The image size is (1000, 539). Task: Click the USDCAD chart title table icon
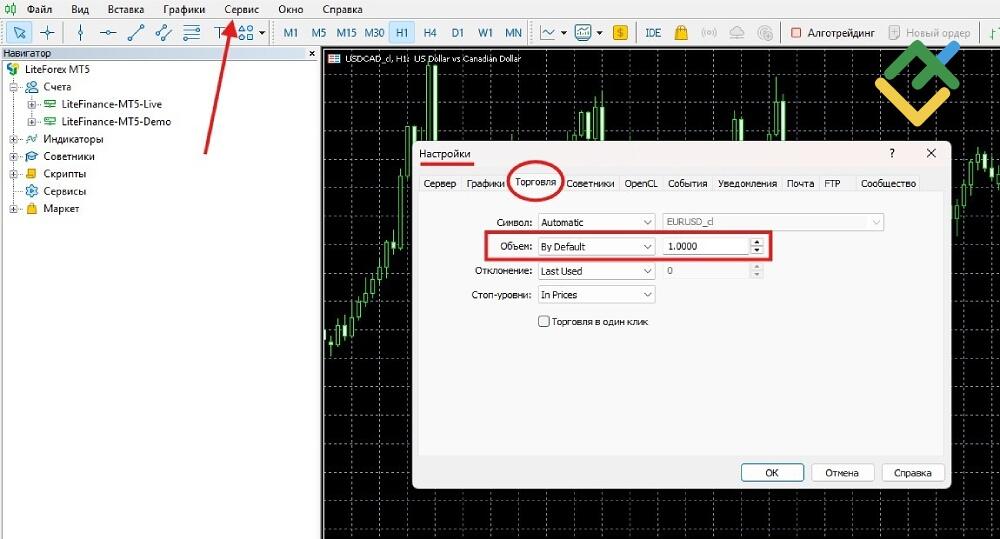coord(334,59)
